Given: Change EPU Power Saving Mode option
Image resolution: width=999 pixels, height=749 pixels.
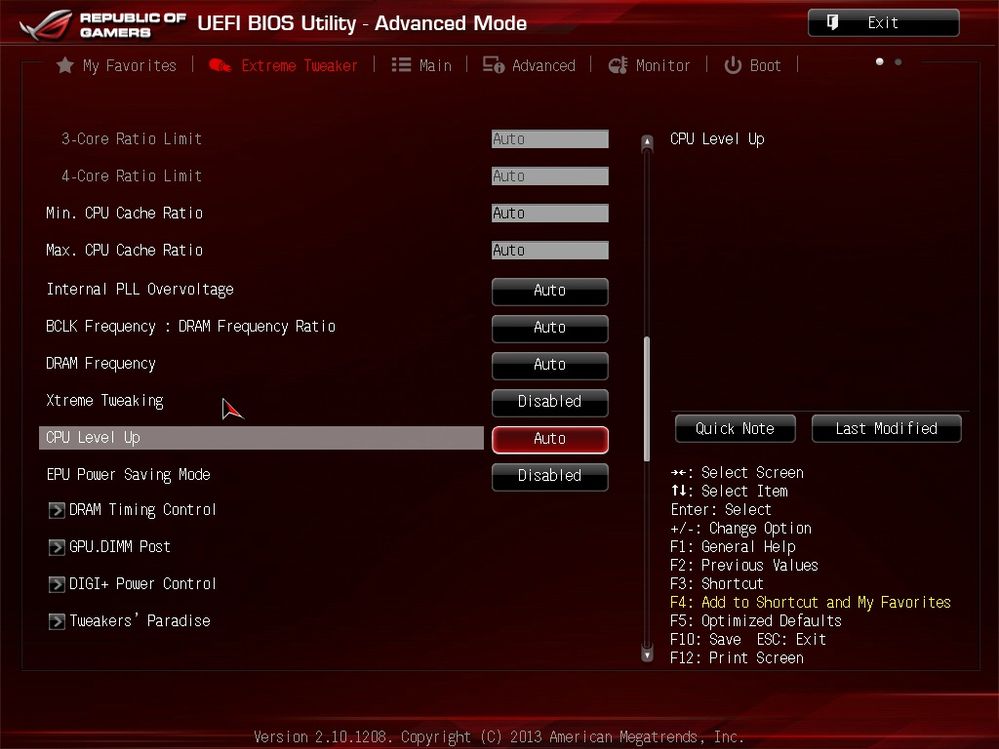Looking at the screenshot, I should coord(550,476).
